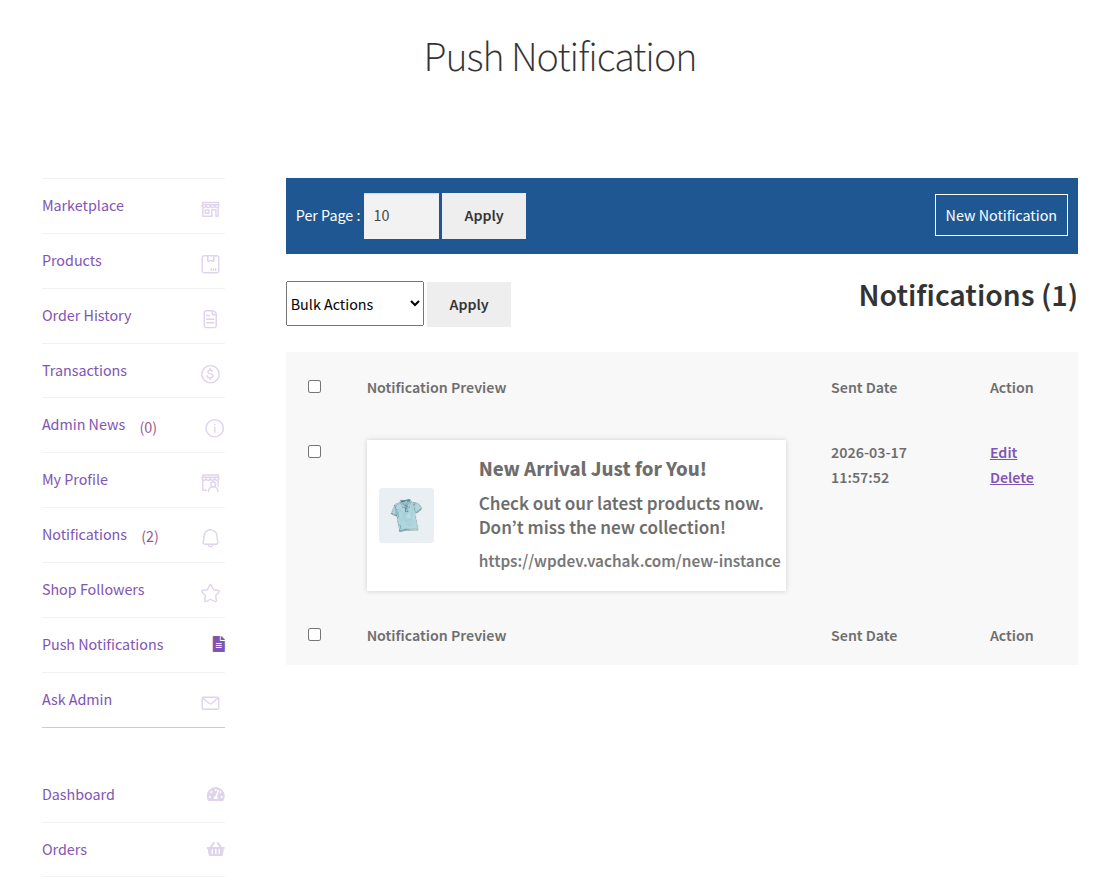The height and width of the screenshot is (880, 1120).
Task: Edit the New Arrival notification
Action: pyautogui.click(x=1003, y=452)
